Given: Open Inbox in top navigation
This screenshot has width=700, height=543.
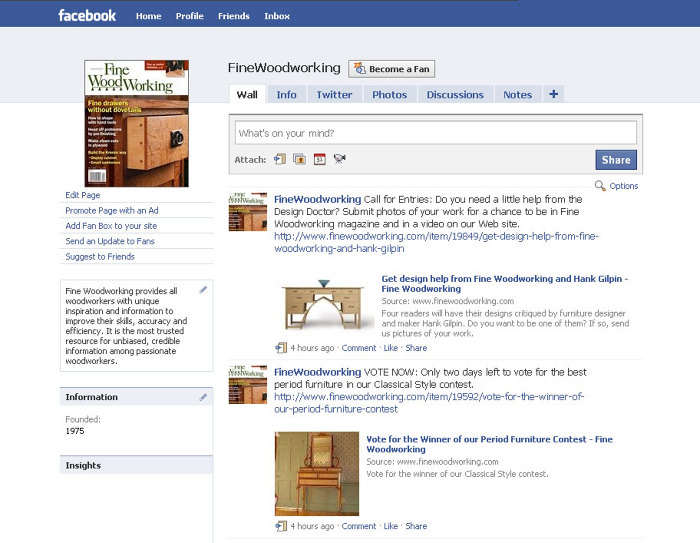Looking at the screenshot, I should pyautogui.click(x=277, y=16).
